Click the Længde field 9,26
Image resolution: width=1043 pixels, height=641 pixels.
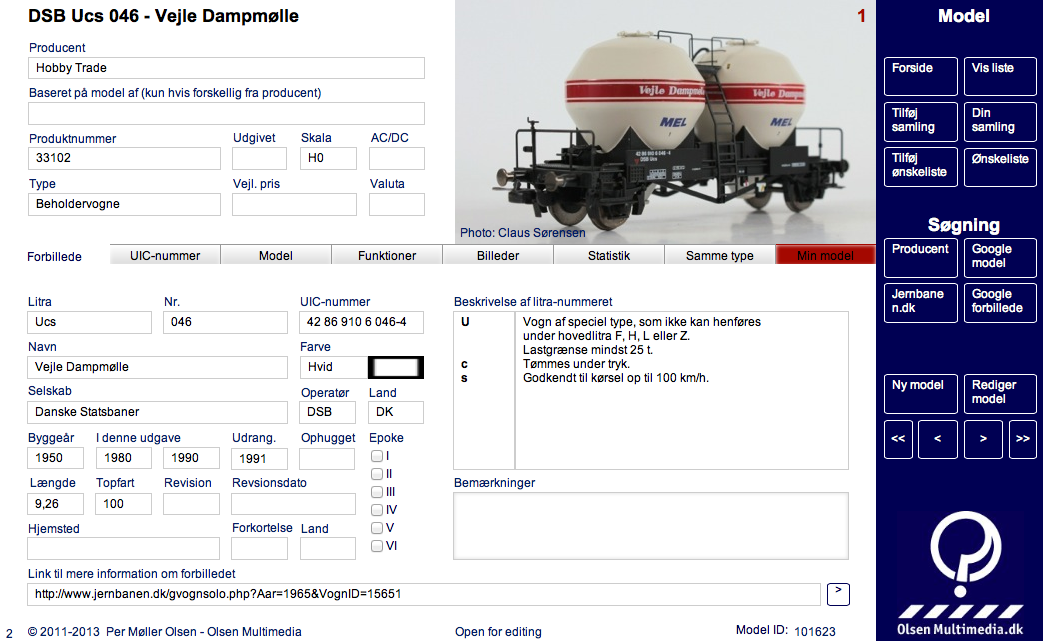pos(56,504)
